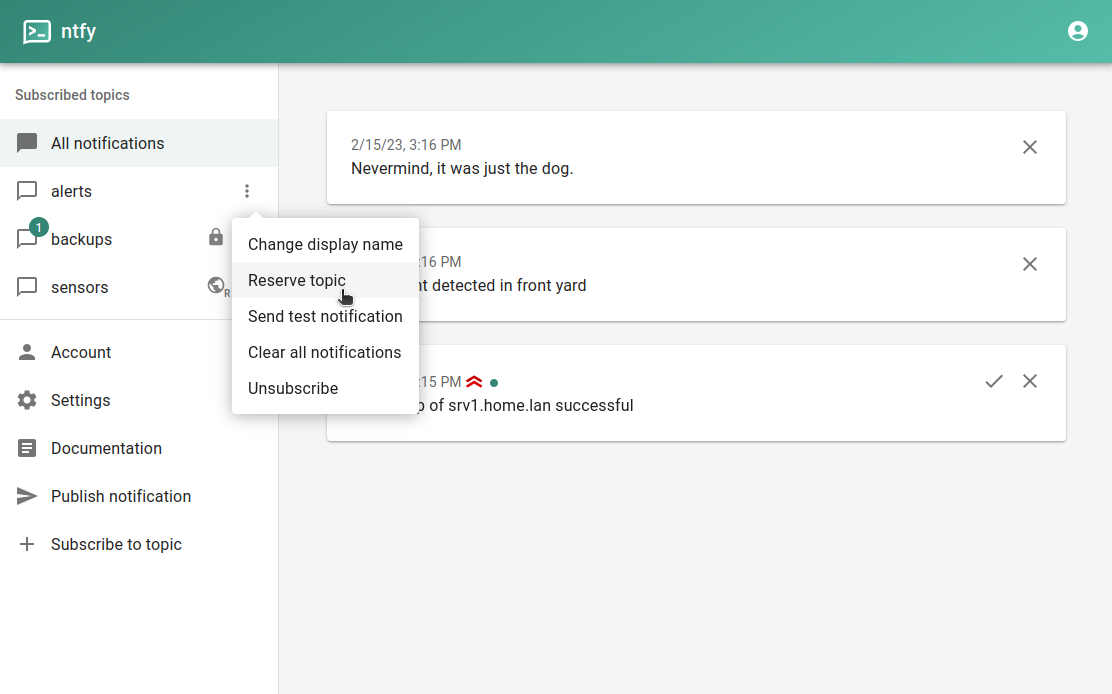Delete the srv1.home.lan backup notification
This screenshot has width=1112, height=694.
click(x=1029, y=381)
